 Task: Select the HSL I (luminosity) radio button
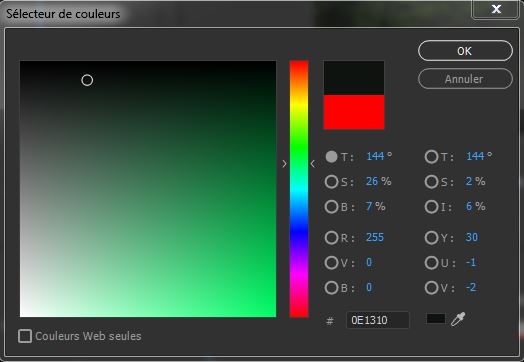pyautogui.click(x=431, y=207)
